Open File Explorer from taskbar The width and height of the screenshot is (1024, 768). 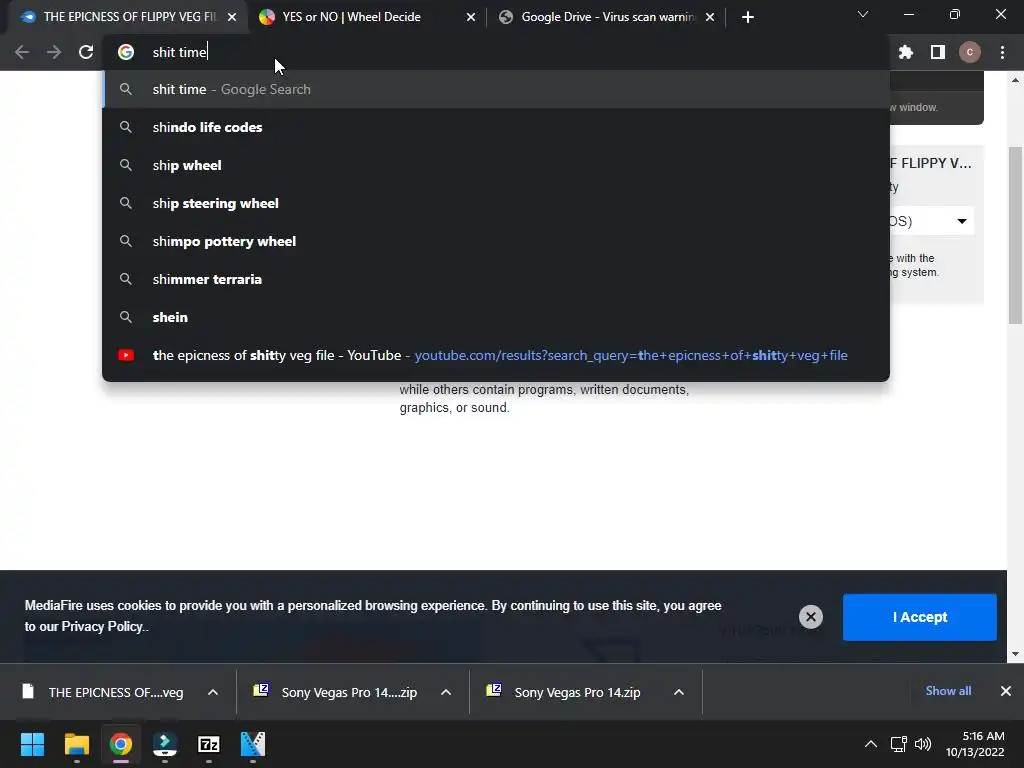(x=76, y=744)
